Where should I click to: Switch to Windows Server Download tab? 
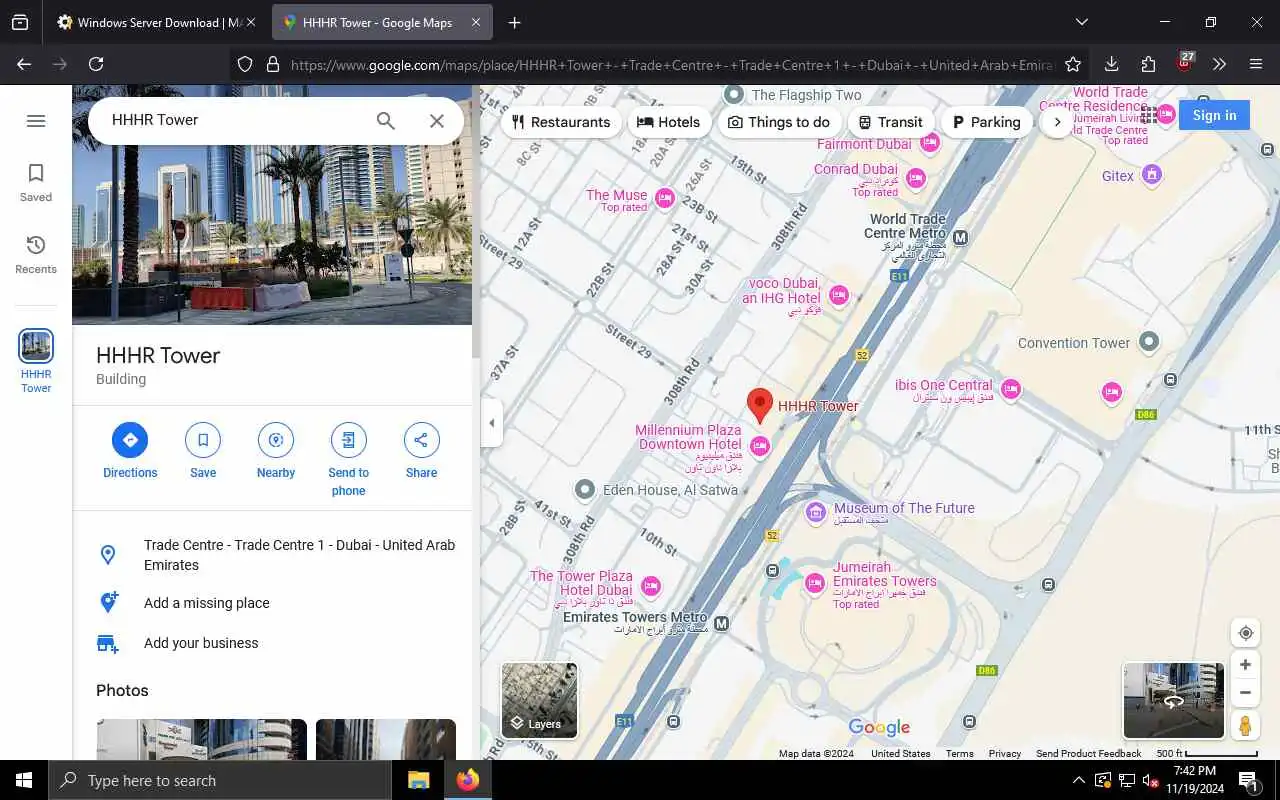pos(155,22)
